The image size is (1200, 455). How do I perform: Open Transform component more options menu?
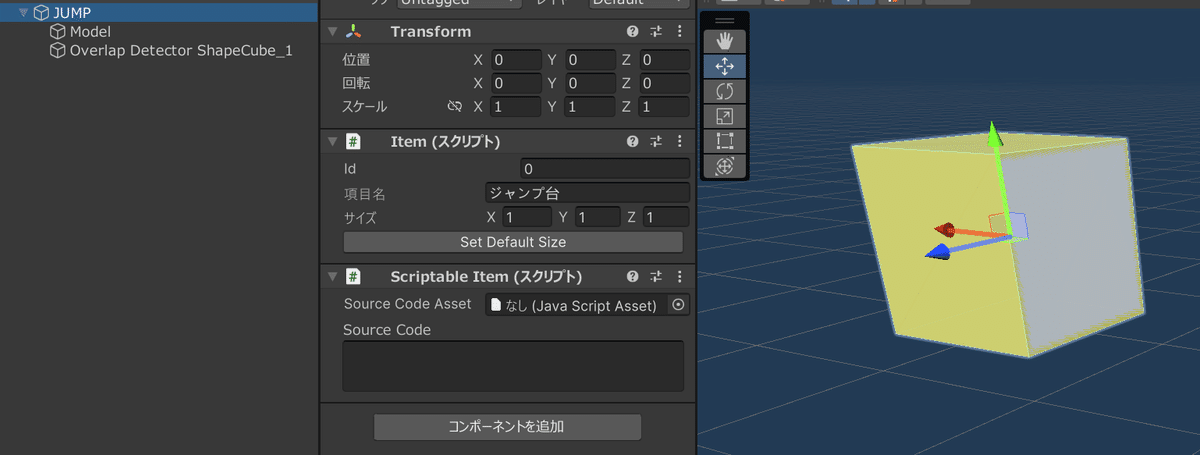point(680,32)
